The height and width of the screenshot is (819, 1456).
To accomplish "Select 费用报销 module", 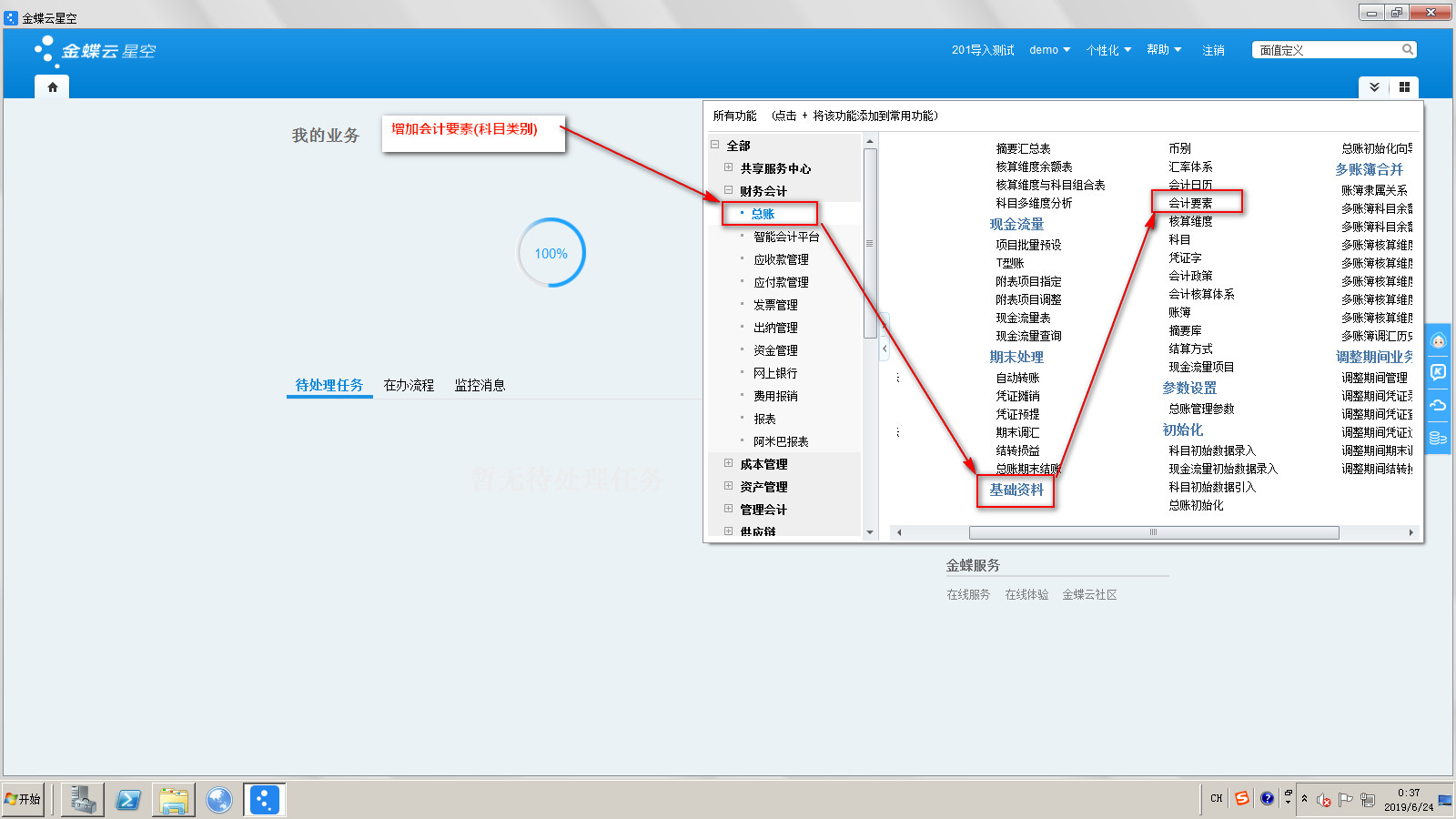I will click(775, 396).
